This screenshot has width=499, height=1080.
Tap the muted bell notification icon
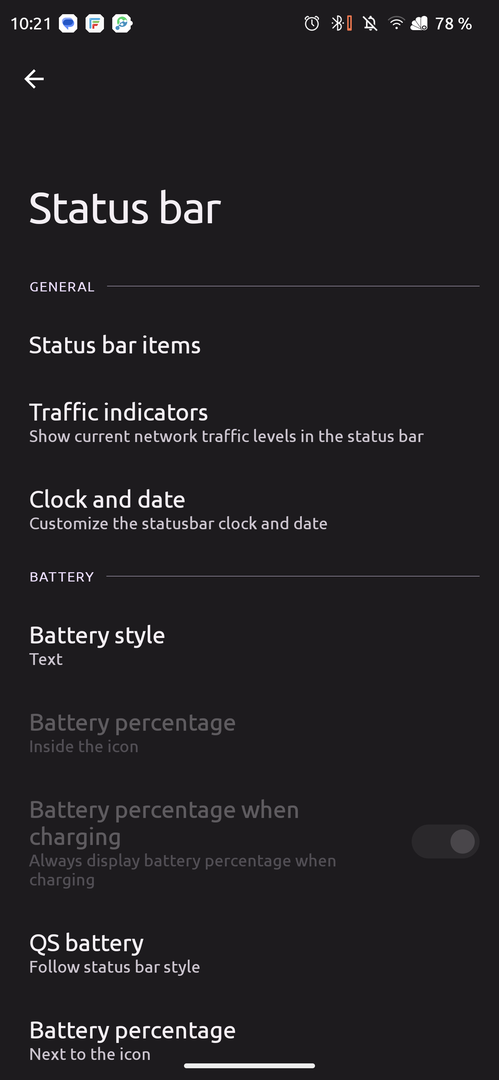371,24
